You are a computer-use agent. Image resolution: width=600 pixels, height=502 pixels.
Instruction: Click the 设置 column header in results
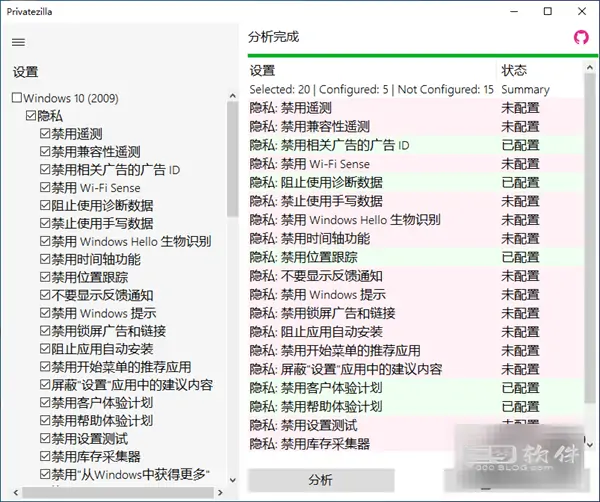(372, 70)
